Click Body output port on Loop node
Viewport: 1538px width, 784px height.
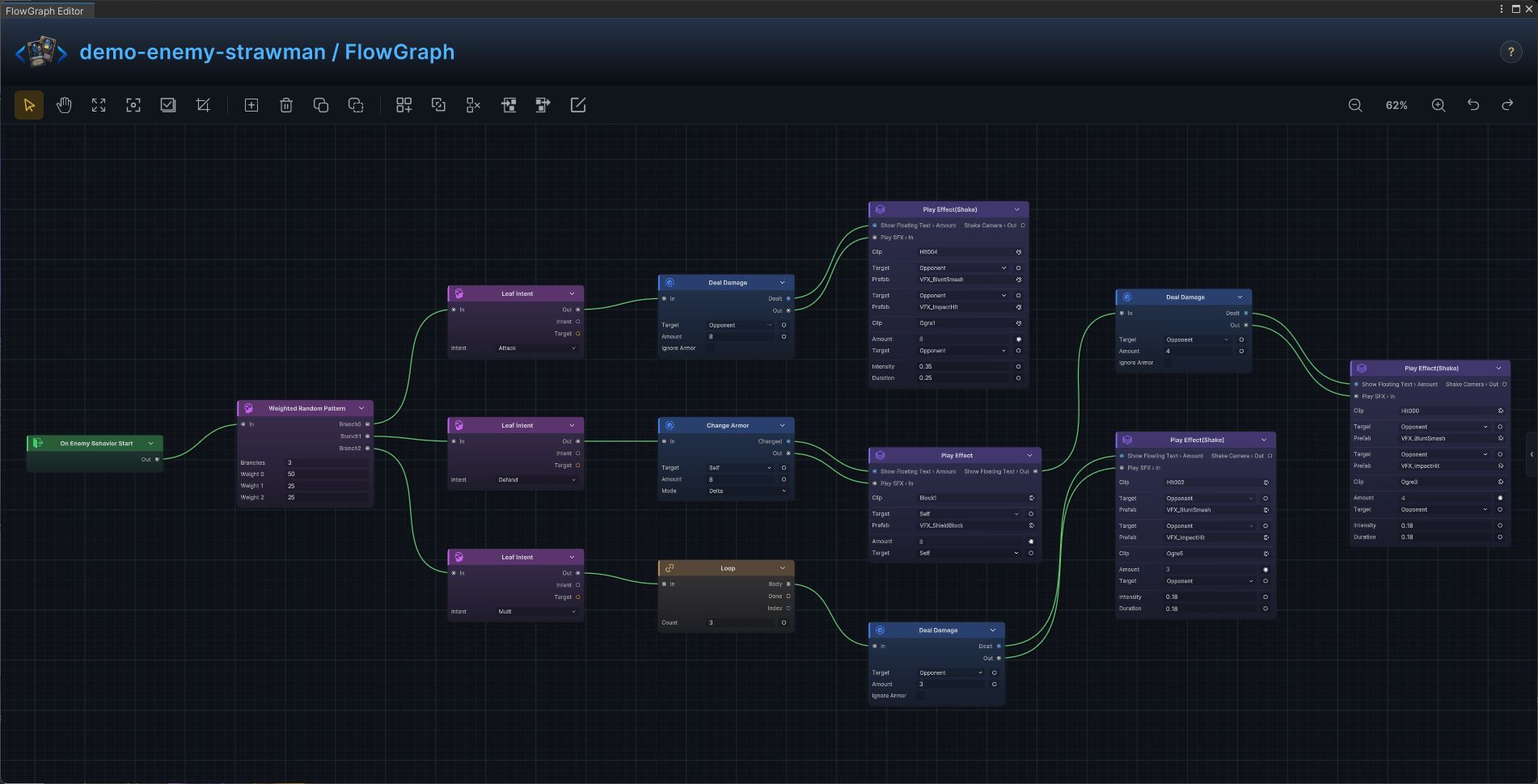point(788,584)
